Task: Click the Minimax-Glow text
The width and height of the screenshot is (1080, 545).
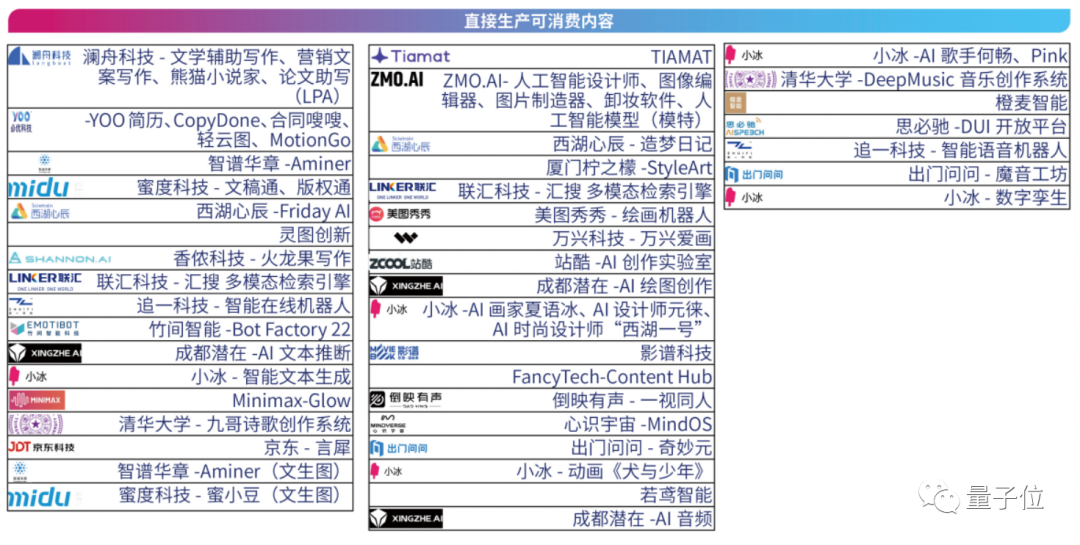Action: 291,400
